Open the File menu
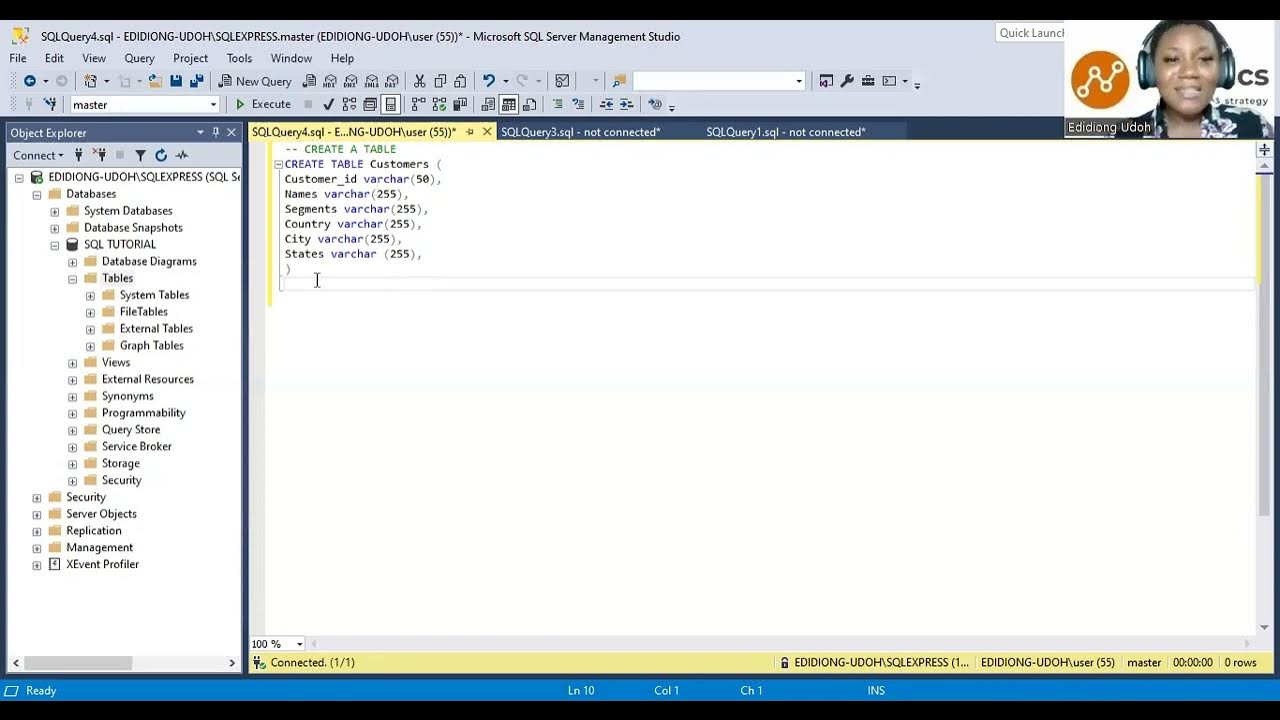The image size is (1280, 720). click(18, 58)
